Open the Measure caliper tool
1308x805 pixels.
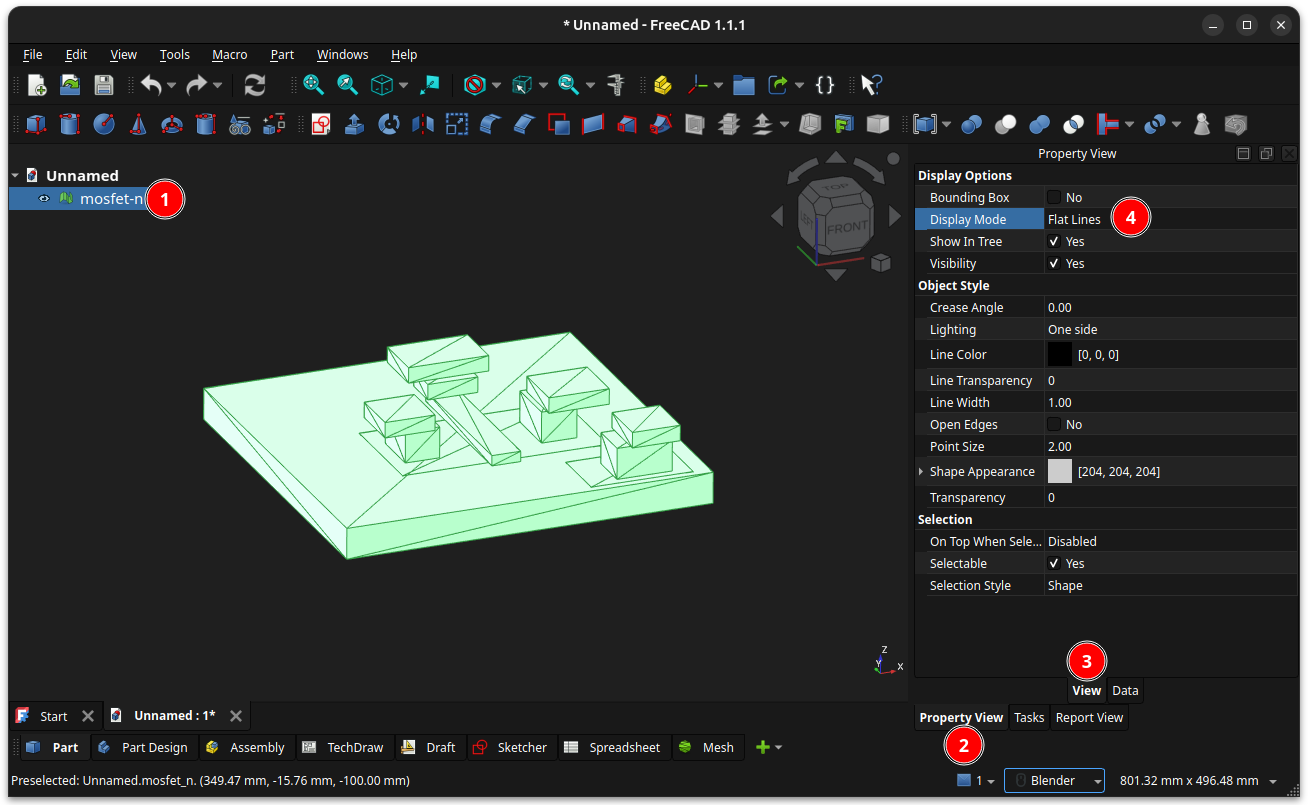[x=616, y=85]
